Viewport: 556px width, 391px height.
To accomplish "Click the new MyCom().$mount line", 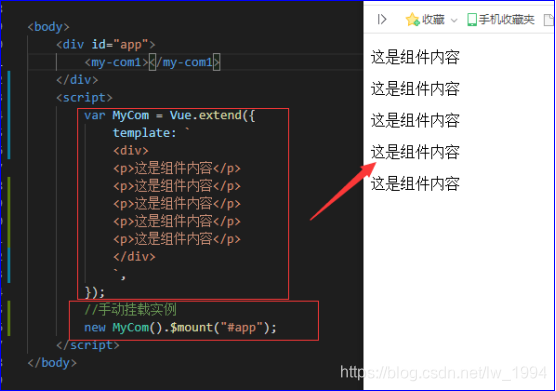I will coord(180,327).
